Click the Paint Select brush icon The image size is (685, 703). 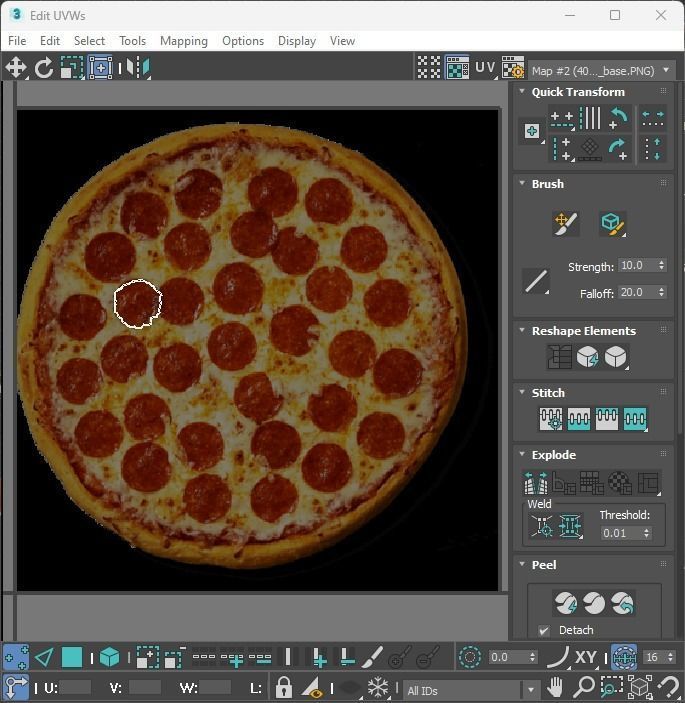372,657
